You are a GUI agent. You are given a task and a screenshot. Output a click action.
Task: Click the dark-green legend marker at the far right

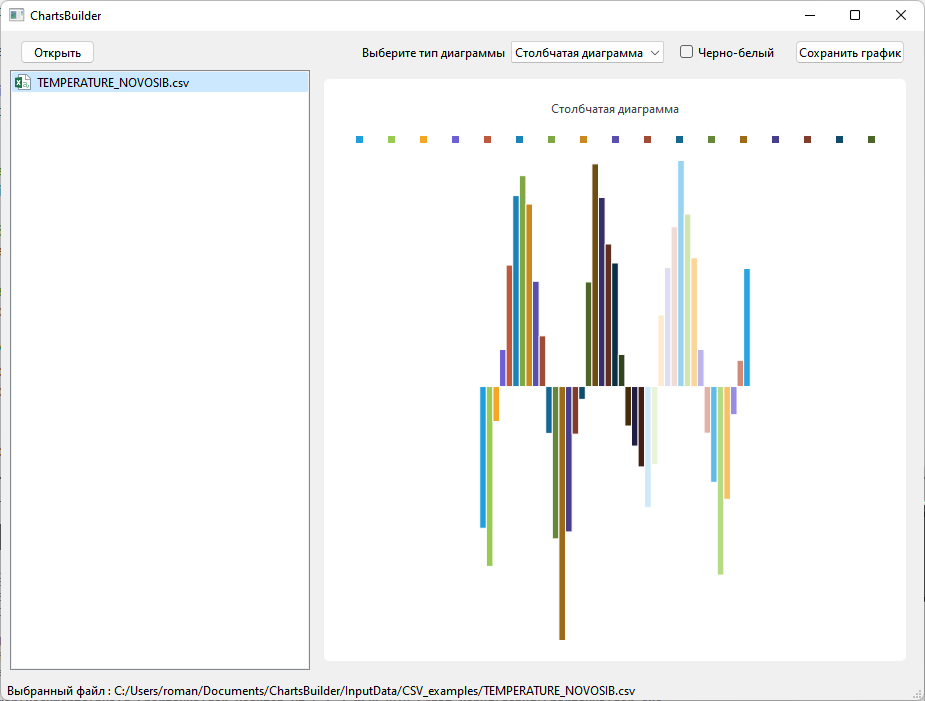871,139
